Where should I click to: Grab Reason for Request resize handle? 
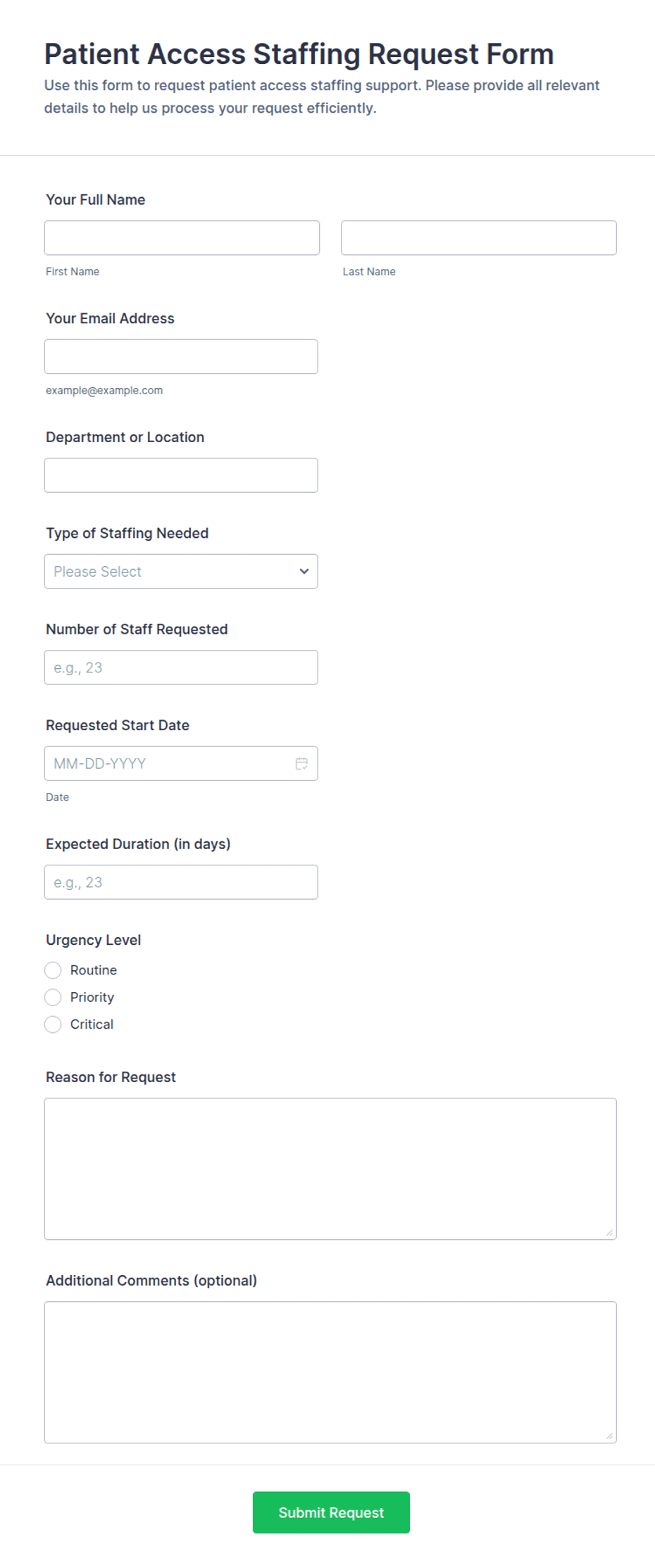(610, 1233)
